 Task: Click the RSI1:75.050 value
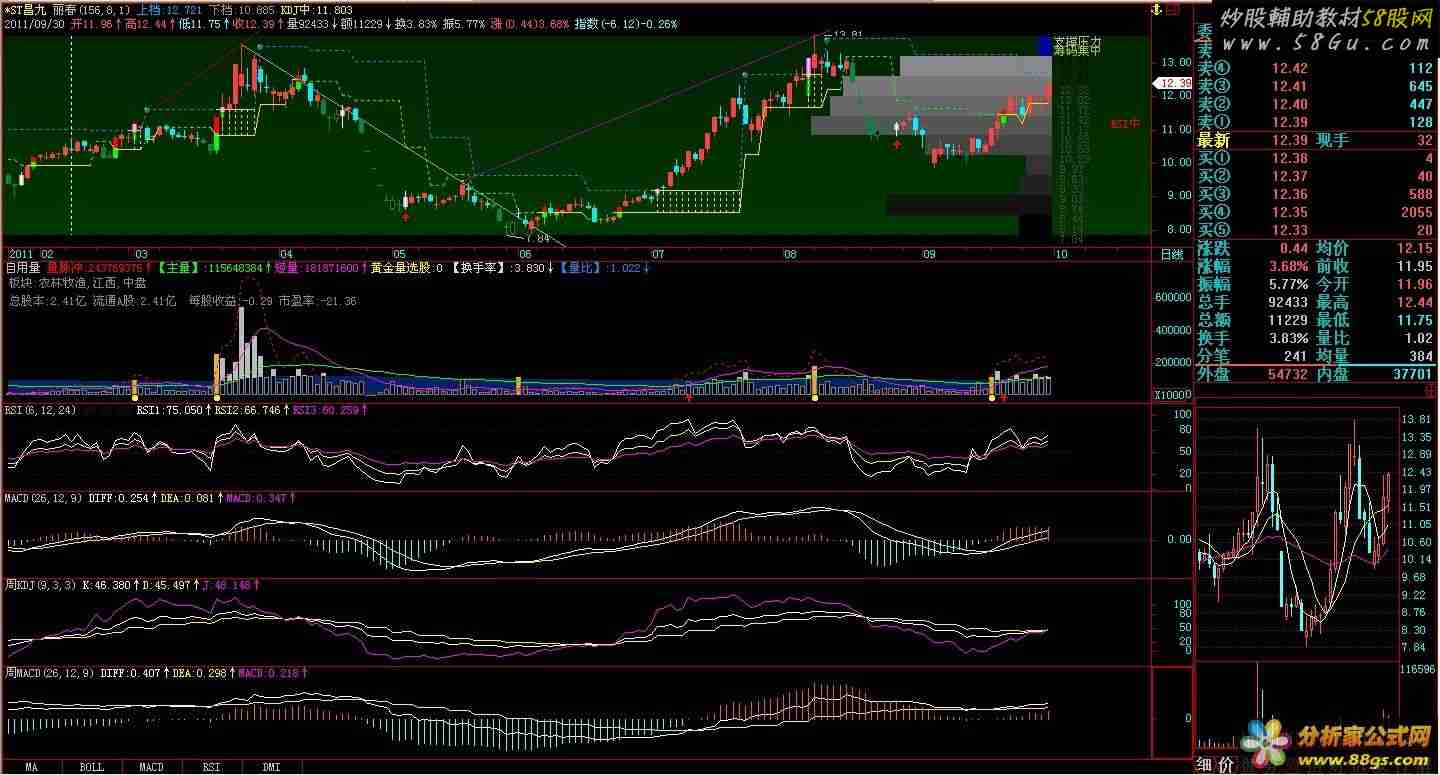pos(174,410)
